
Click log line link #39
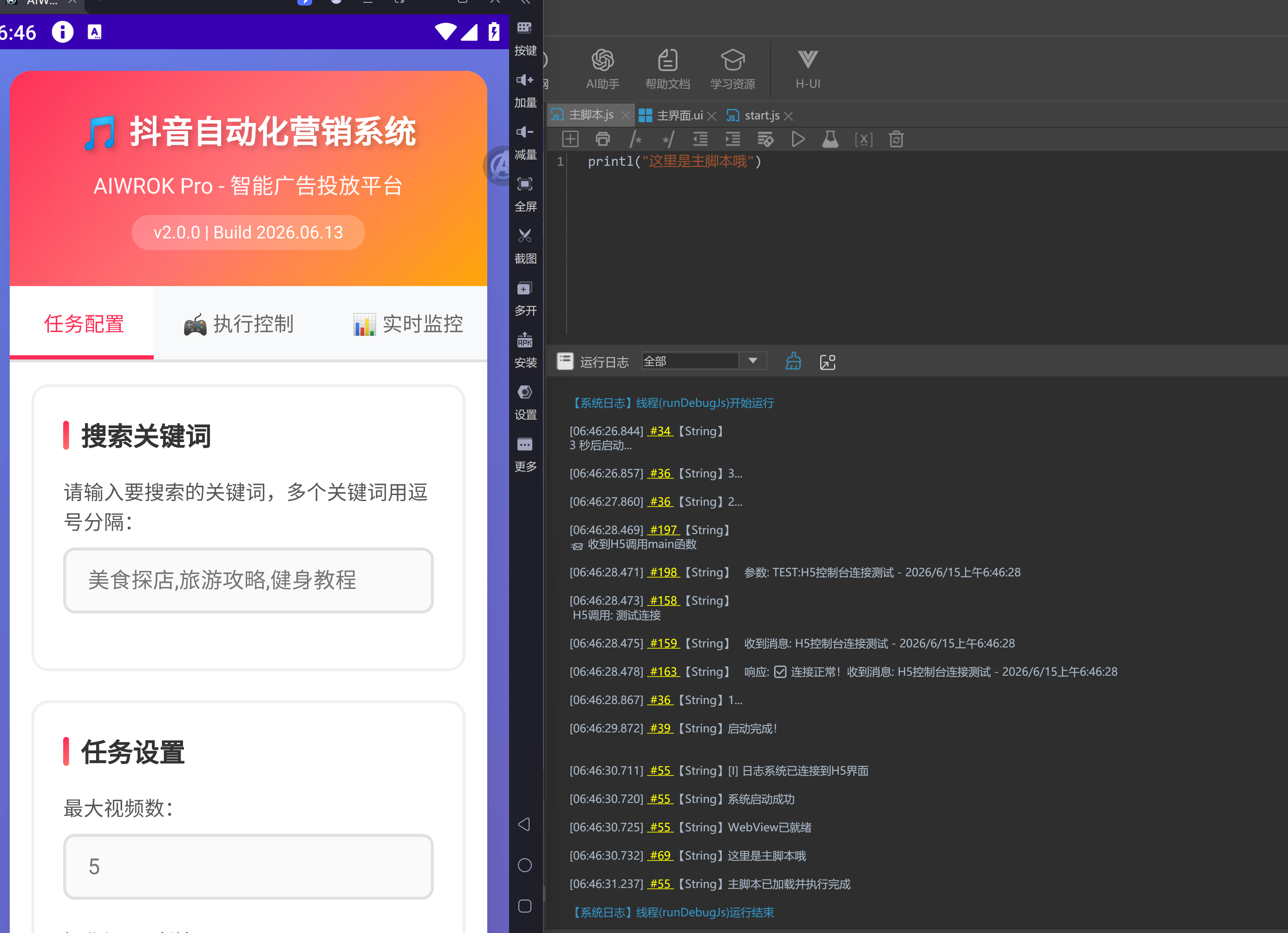click(660, 728)
